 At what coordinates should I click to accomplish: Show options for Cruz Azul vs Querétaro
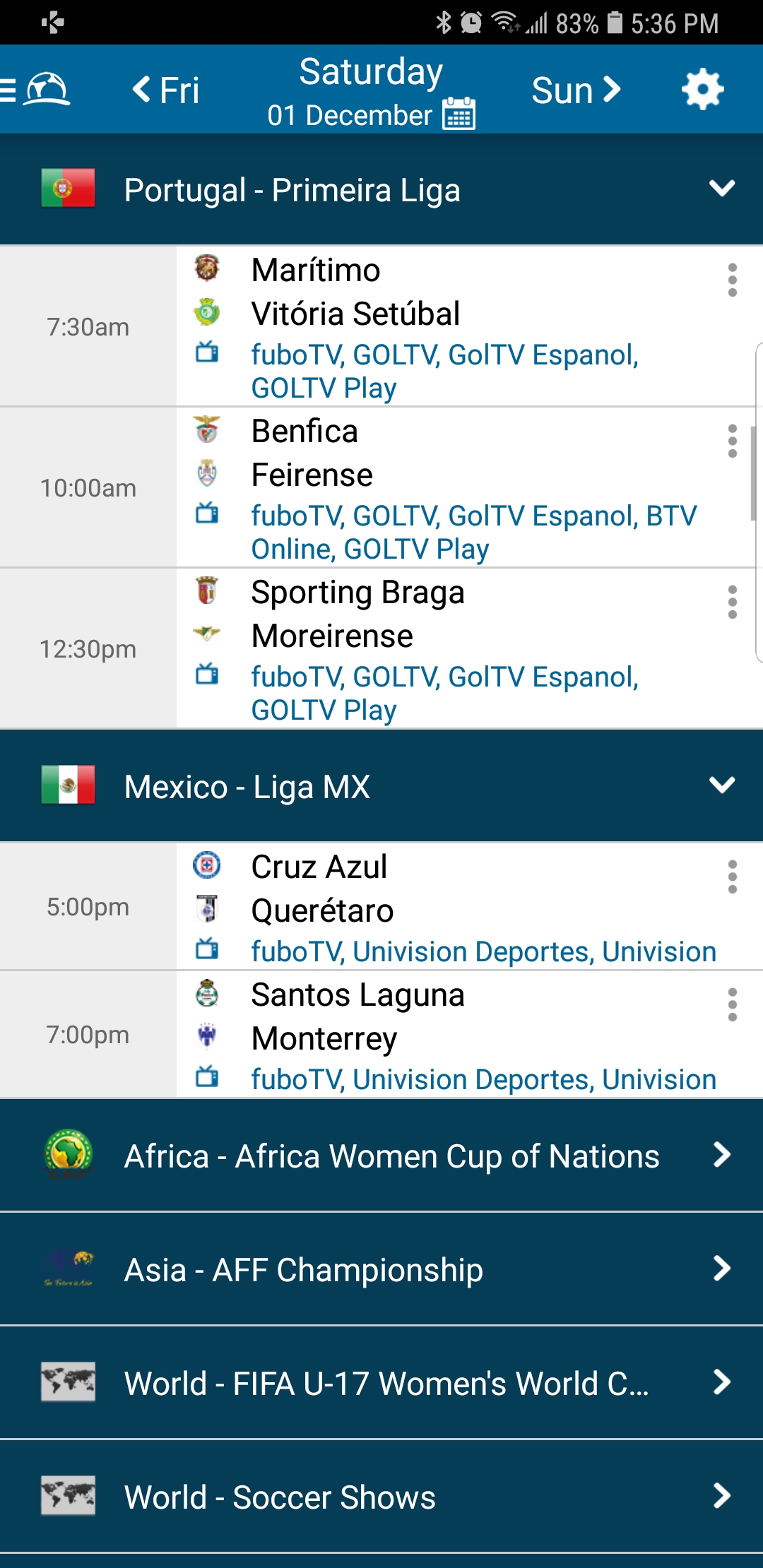coord(733,877)
